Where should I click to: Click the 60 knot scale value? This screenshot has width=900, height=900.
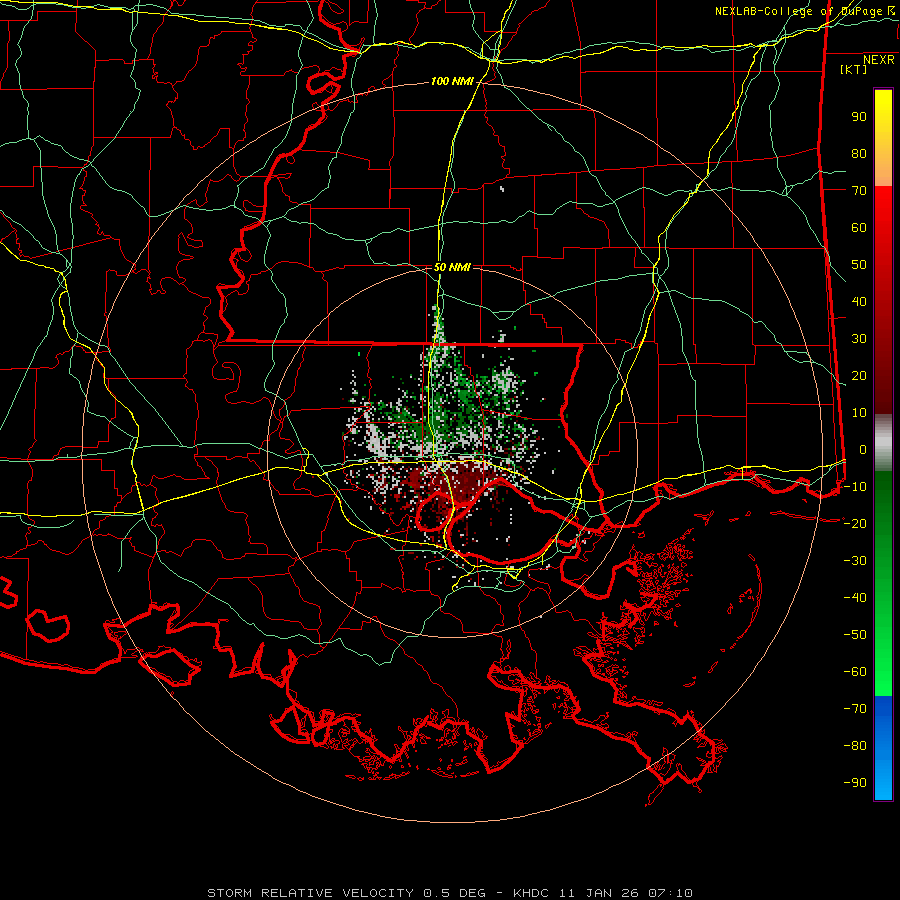click(859, 228)
